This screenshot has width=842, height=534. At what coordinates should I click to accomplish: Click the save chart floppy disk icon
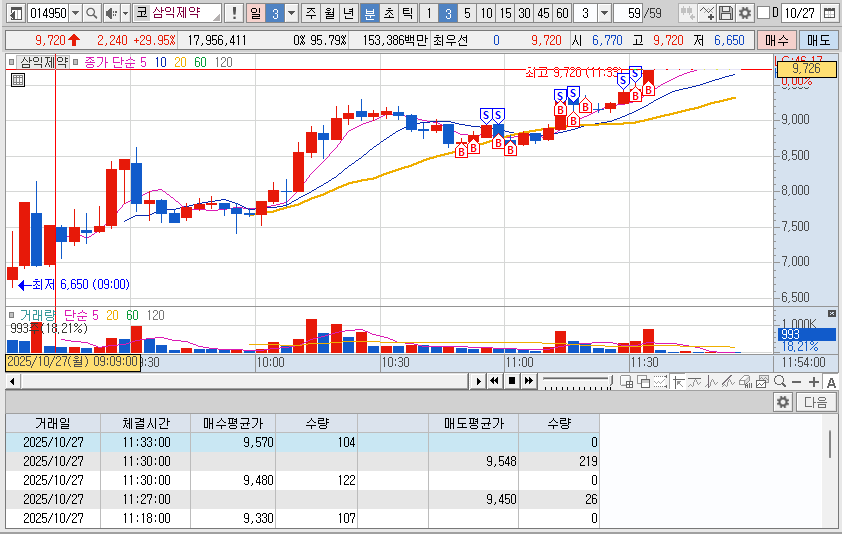[726, 13]
